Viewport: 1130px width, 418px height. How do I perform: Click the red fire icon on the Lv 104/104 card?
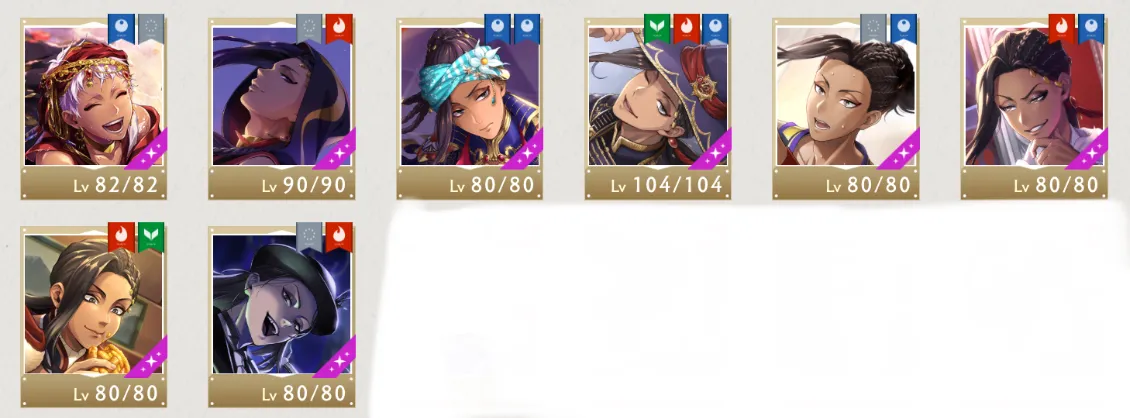[686, 27]
